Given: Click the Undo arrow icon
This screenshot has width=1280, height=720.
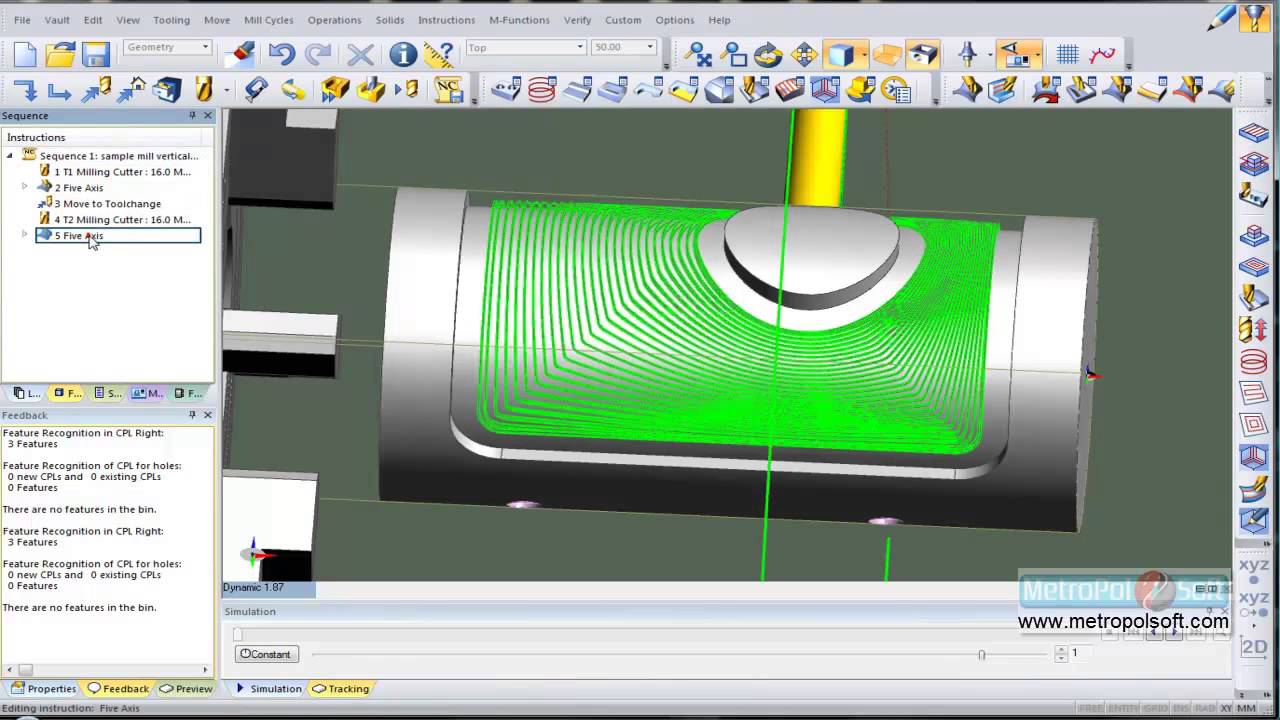Looking at the screenshot, I should point(282,55).
